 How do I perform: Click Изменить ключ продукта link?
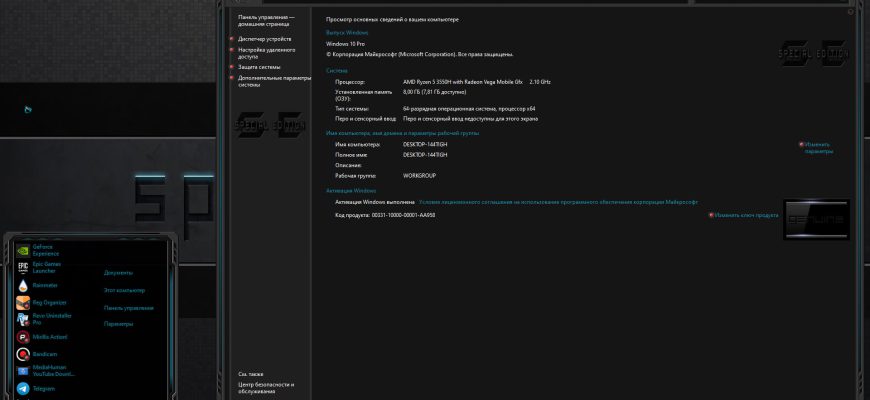746,215
